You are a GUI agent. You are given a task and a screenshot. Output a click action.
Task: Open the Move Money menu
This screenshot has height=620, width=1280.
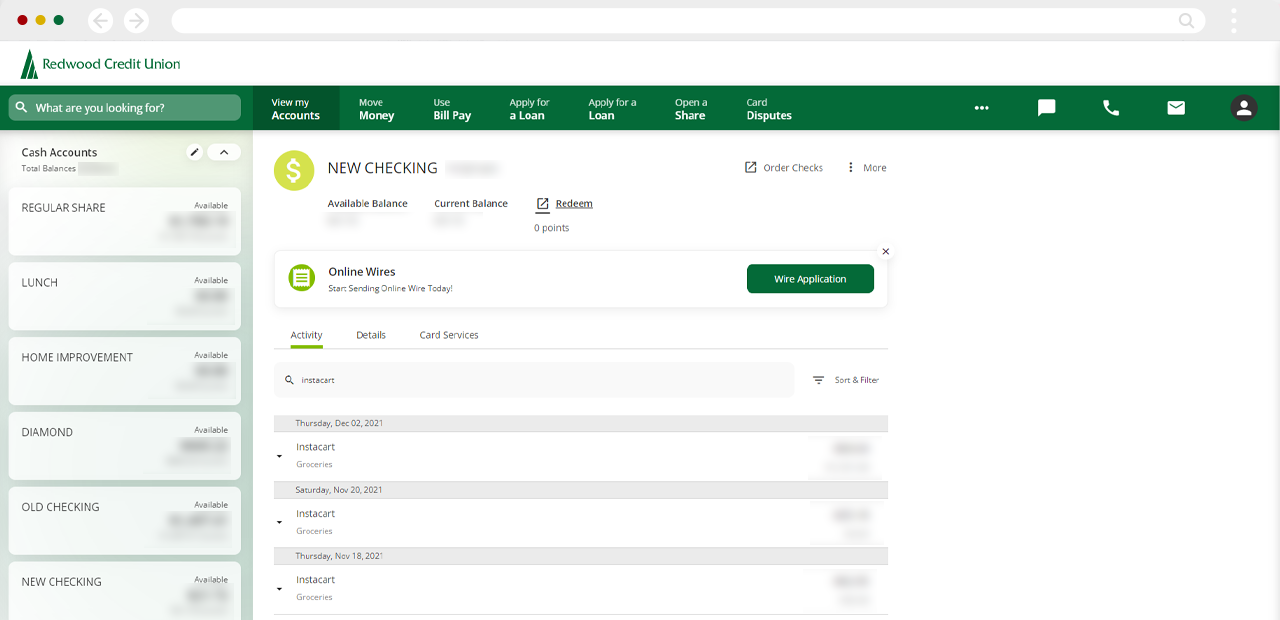click(376, 109)
